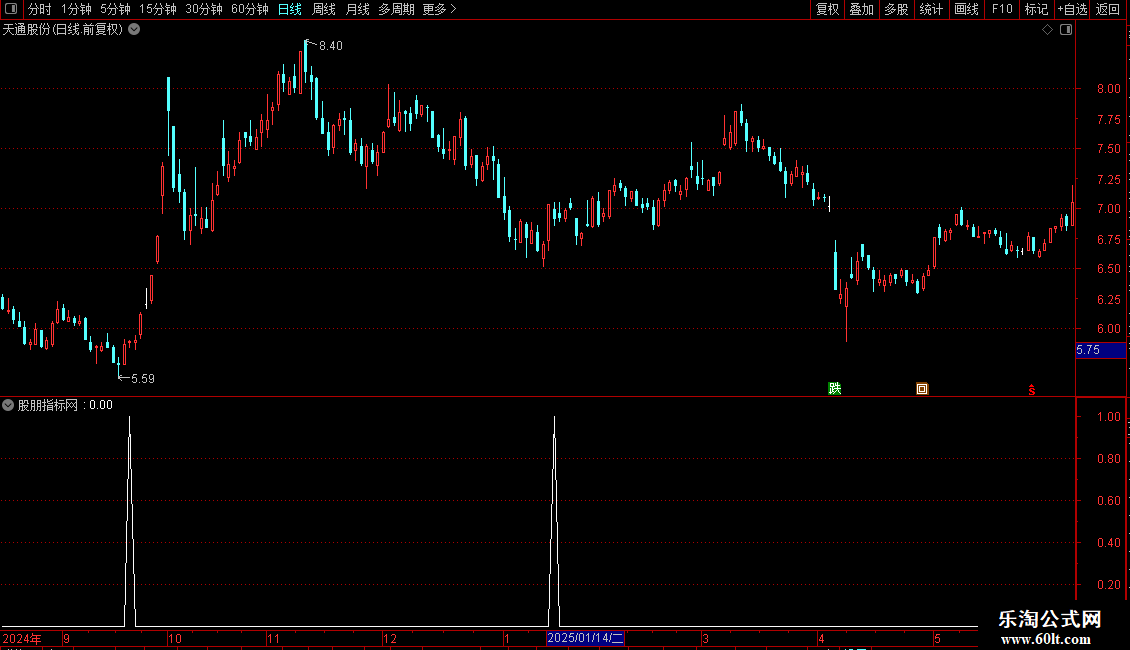Image resolution: width=1130 pixels, height=650 pixels.
Task: Click the 2024年 label on time axis
Action: (22, 638)
